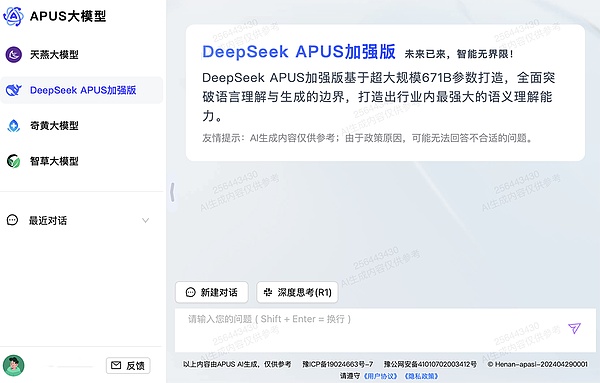Image resolution: width=600 pixels, height=383 pixels.
Task: Open the 隐私政策 privacy policy link
Action: click(421, 376)
